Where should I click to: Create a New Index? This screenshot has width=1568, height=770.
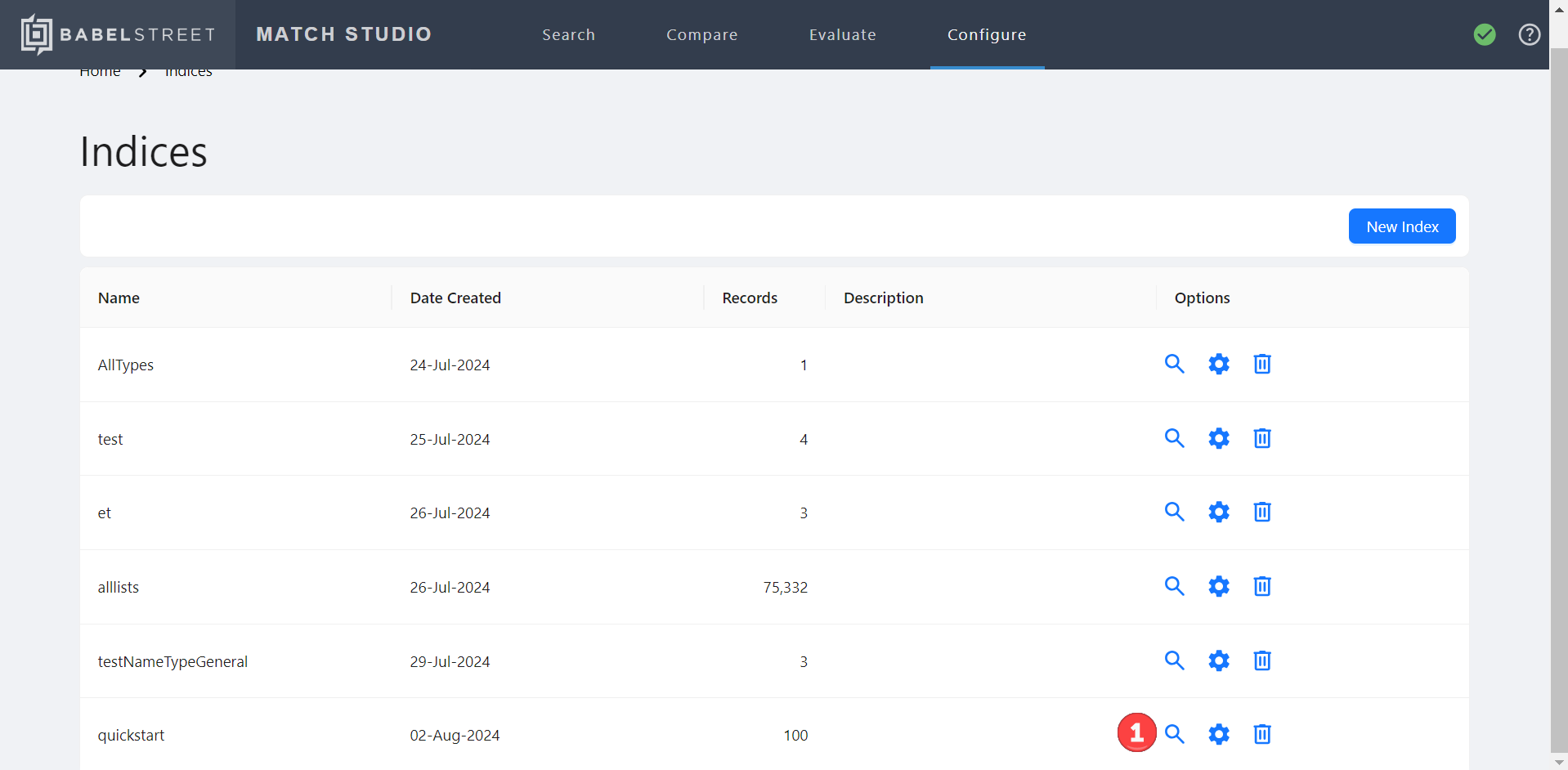click(x=1402, y=226)
